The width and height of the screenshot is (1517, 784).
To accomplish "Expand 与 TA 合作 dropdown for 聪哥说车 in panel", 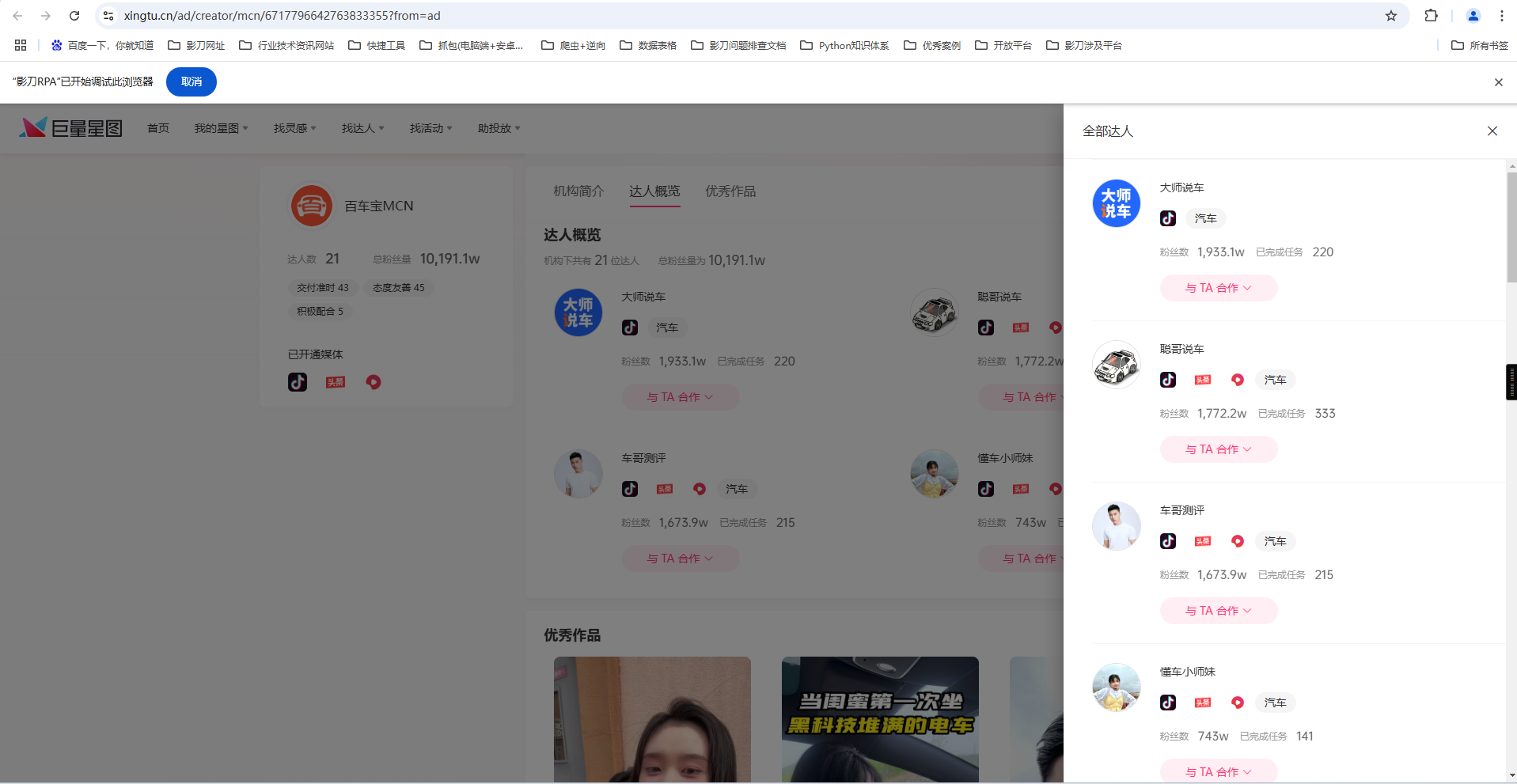I will click(1219, 449).
